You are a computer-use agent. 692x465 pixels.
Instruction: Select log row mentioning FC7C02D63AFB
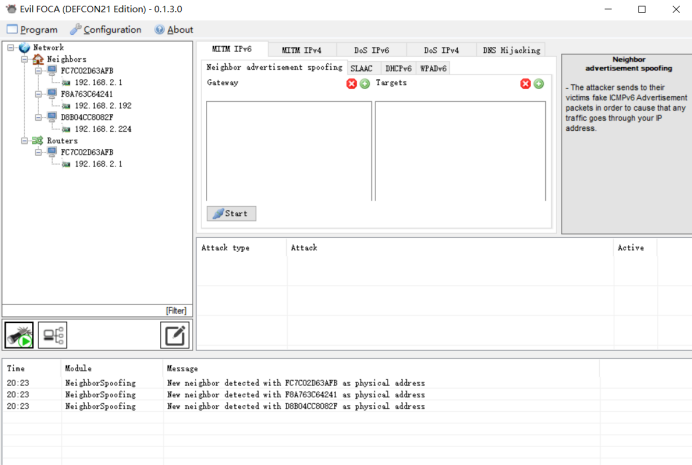pyautogui.click(x=302, y=383)
